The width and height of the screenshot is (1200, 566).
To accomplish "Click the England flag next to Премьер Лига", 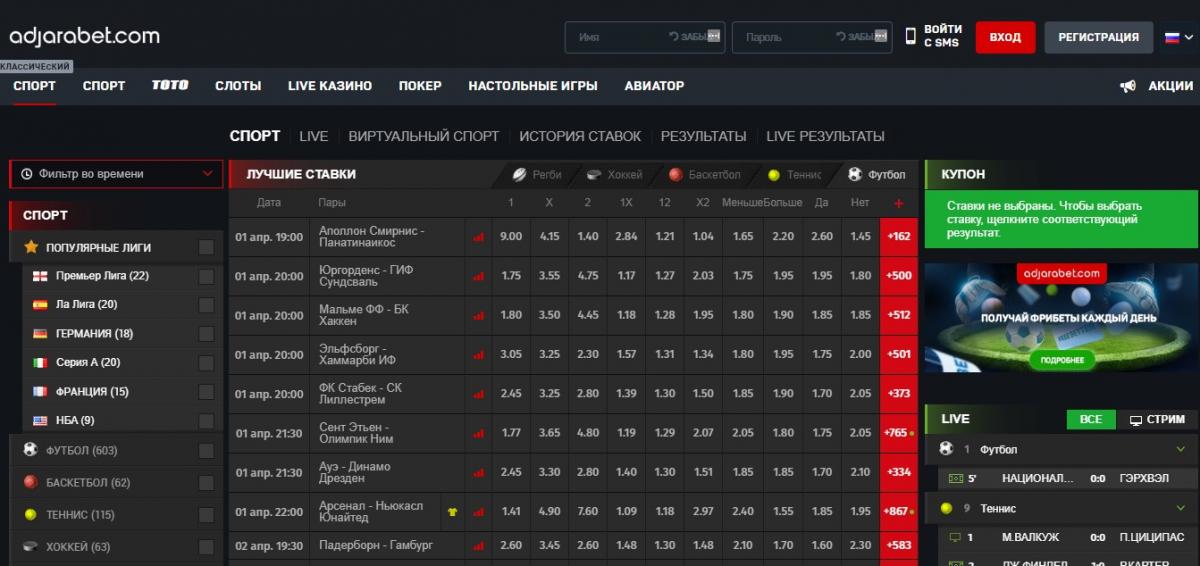I will [x=40, y=276].
